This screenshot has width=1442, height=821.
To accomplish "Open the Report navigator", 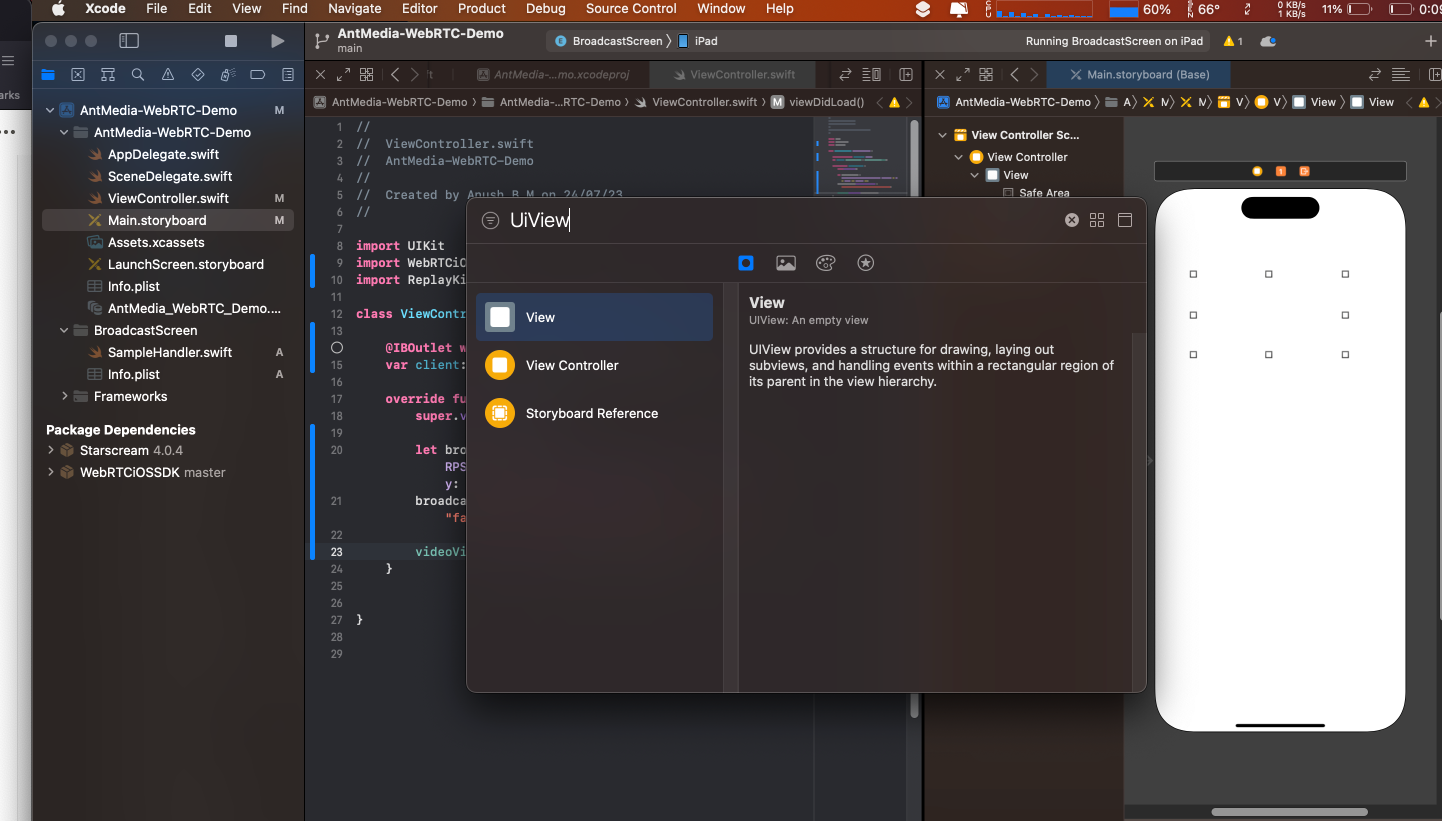I will (x=288, y=75).
